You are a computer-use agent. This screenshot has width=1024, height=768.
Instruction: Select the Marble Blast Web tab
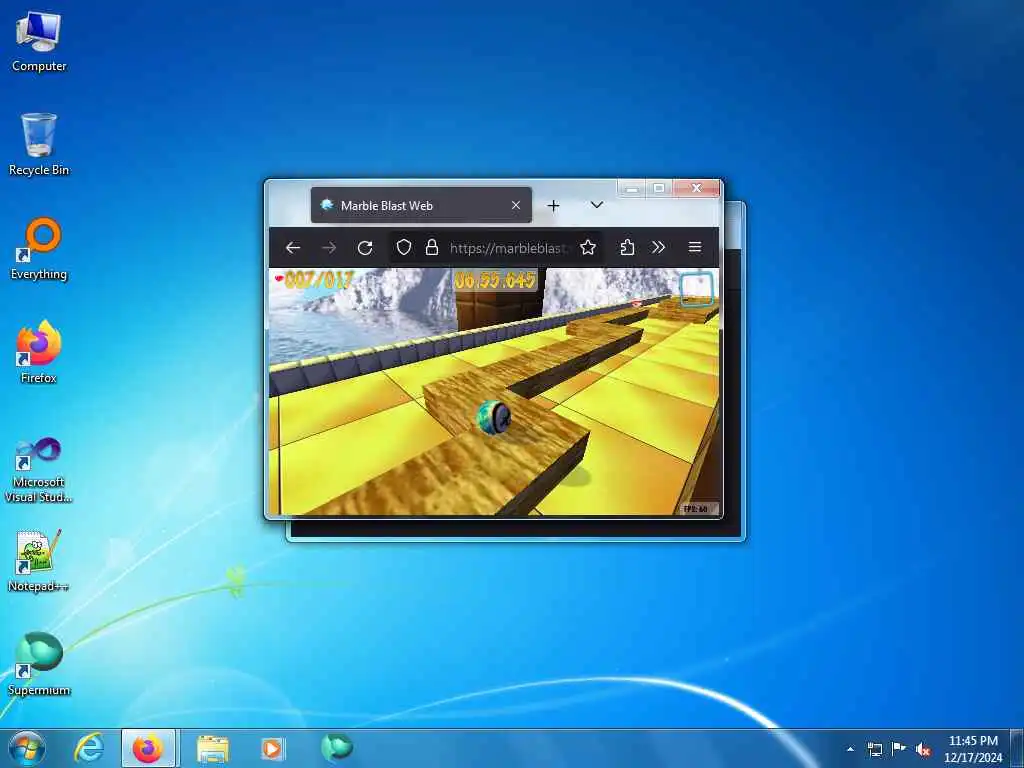pos(421,205)
